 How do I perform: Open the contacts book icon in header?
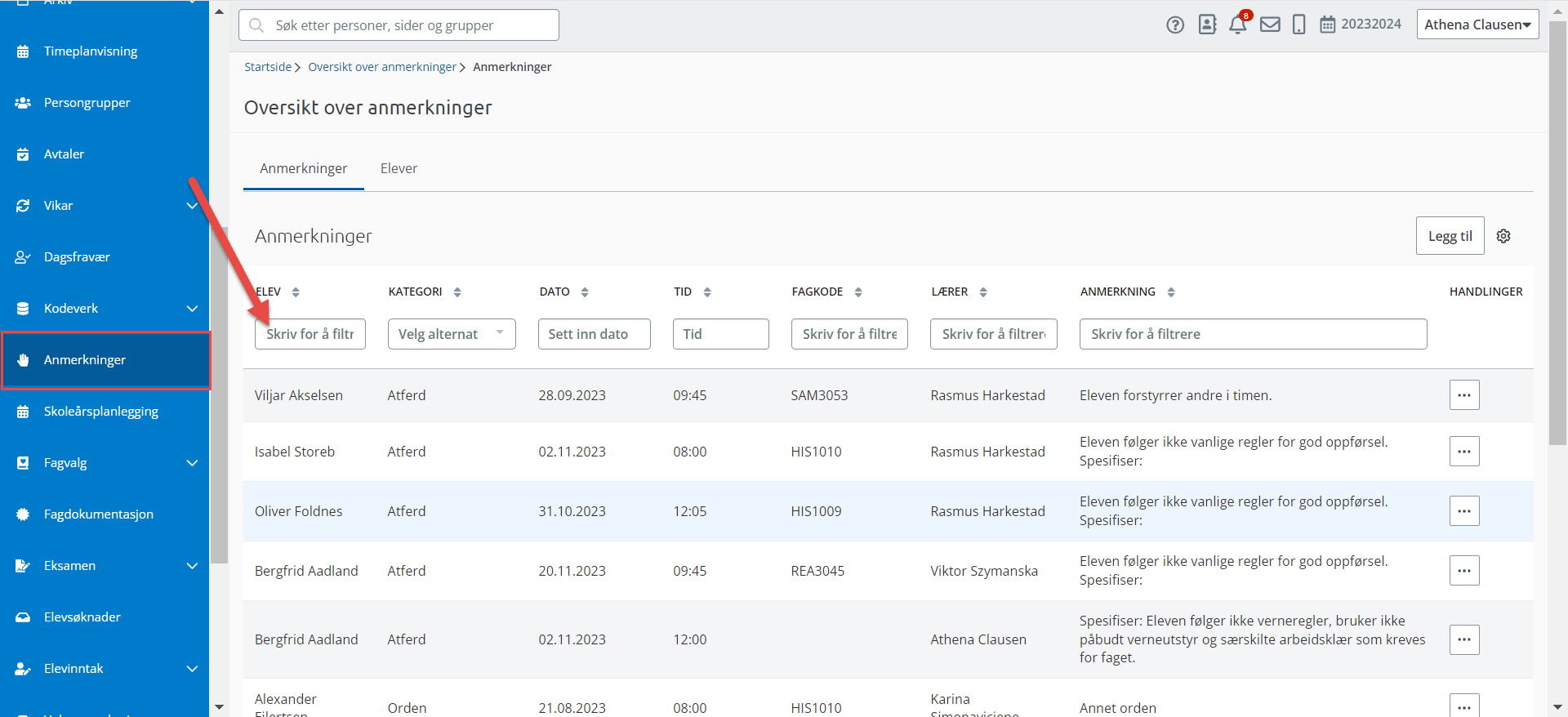click(x=1207, y=24)
